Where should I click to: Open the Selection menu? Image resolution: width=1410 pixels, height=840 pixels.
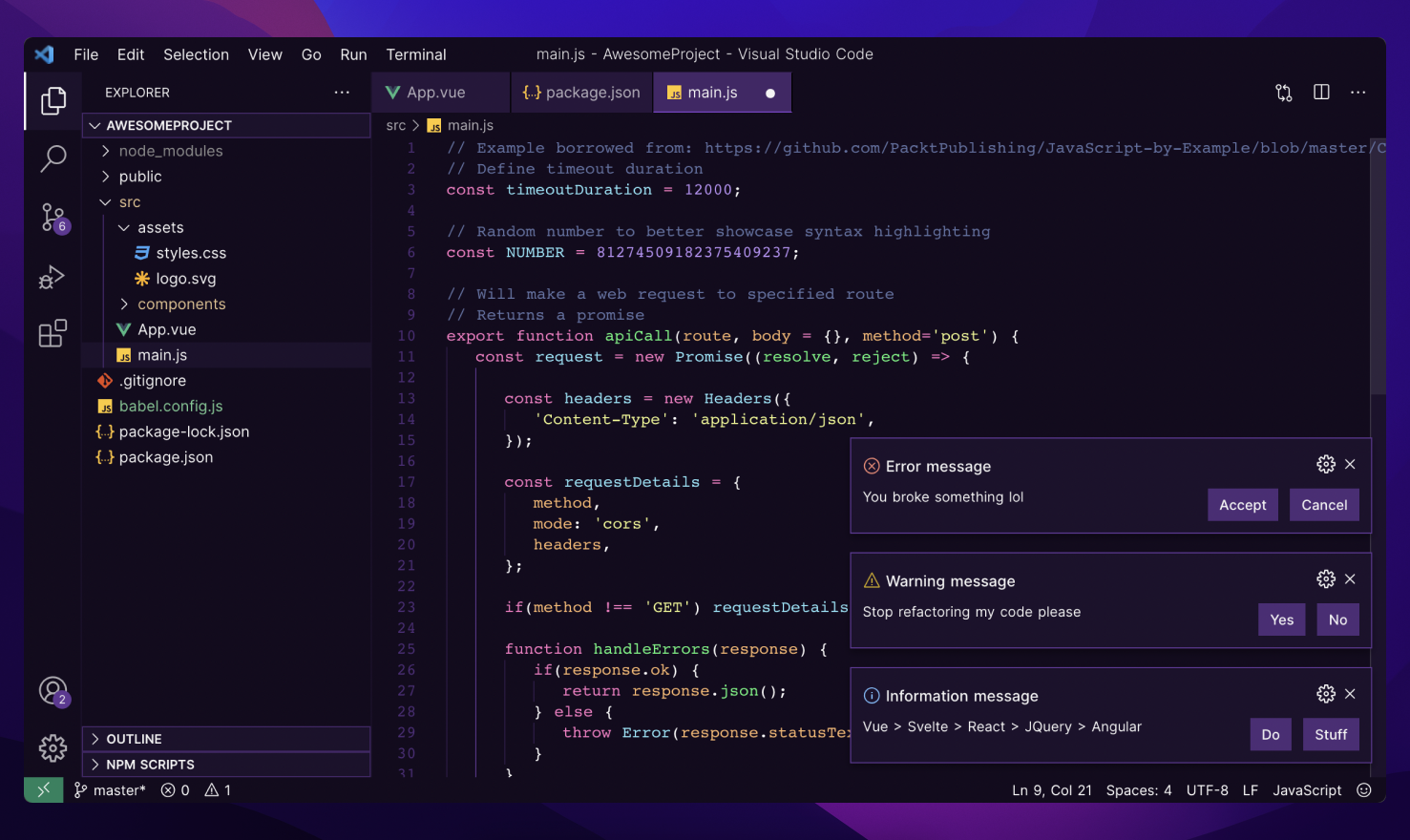point(196,54)
